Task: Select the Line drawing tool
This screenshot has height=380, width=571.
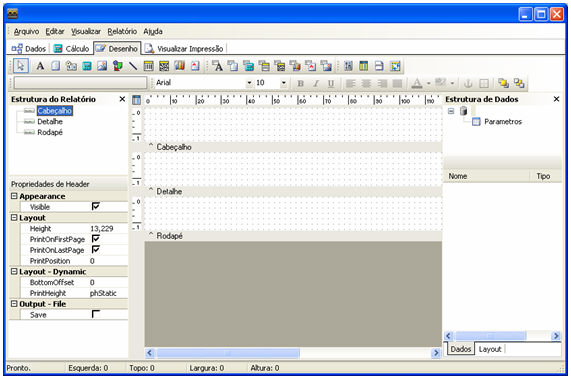Action: [x=133, y=66]
